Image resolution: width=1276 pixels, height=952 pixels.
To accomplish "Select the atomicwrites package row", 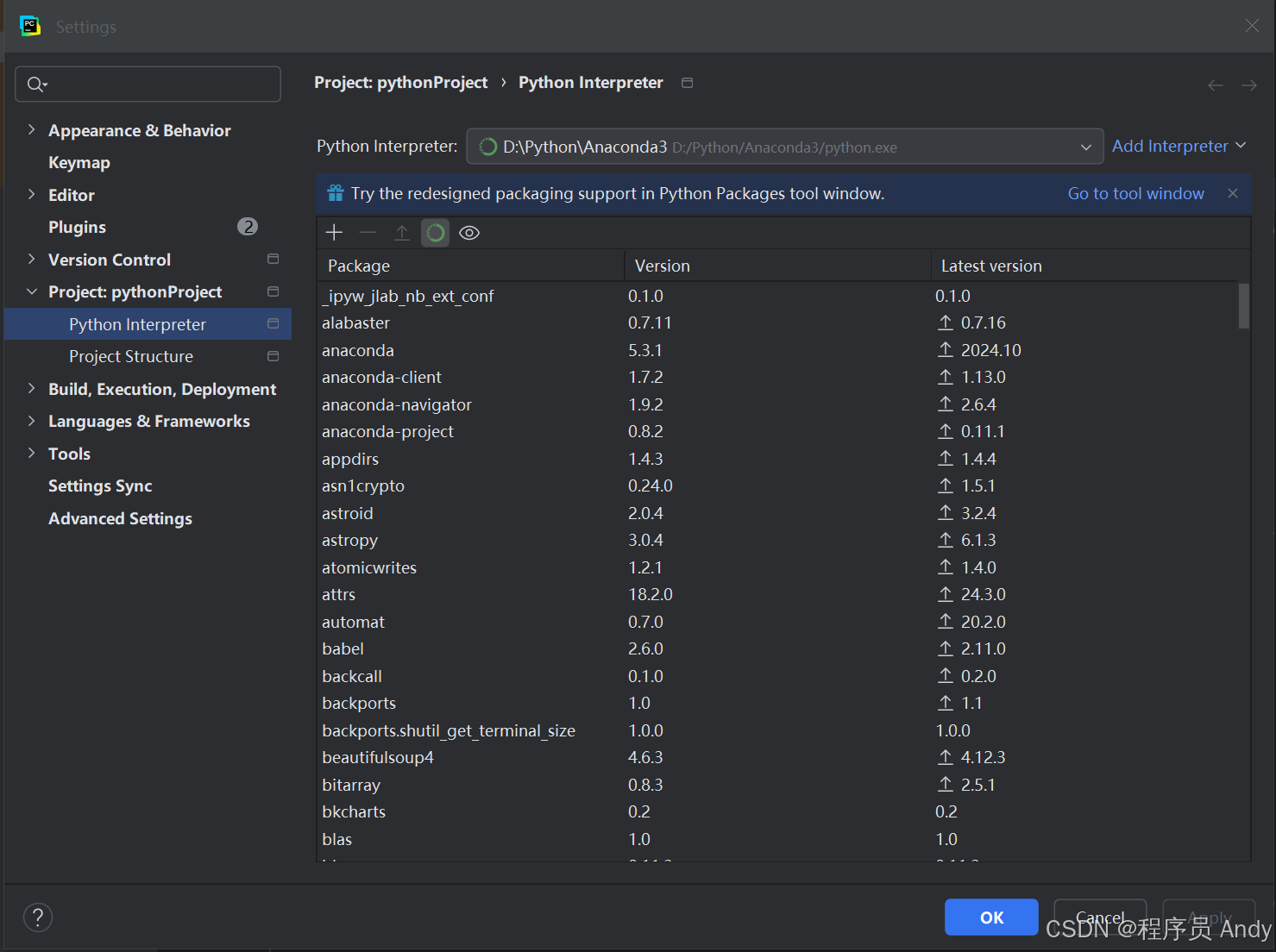I will (777, 567).
